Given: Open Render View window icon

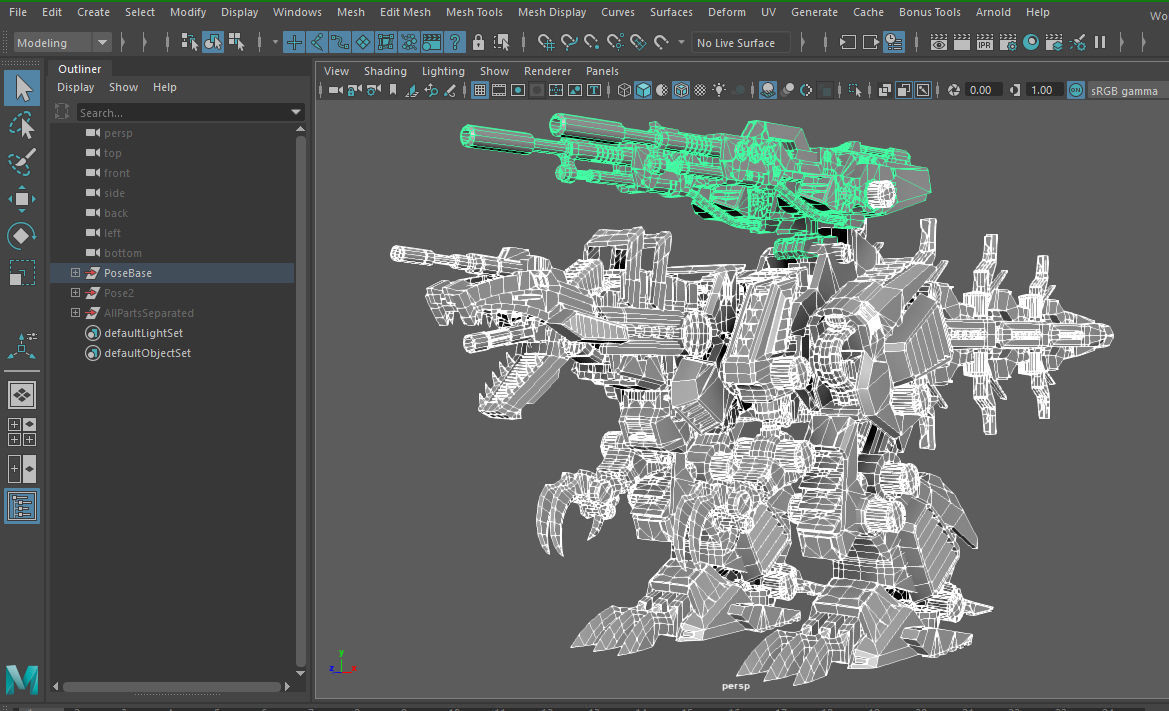Looking at the screenshot, I should [939, 42].
